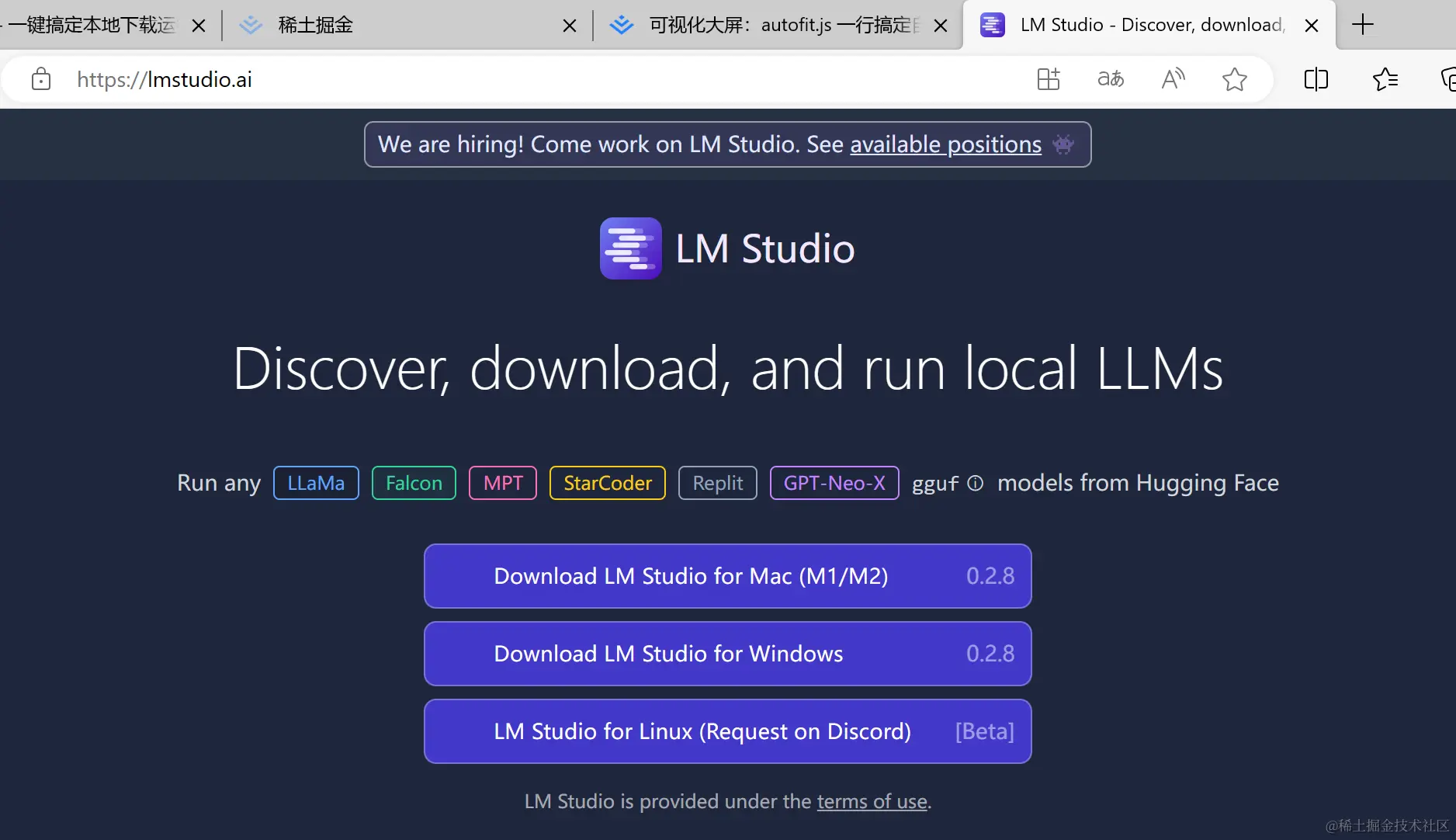Click the Falcon model tag

(414, 483)
